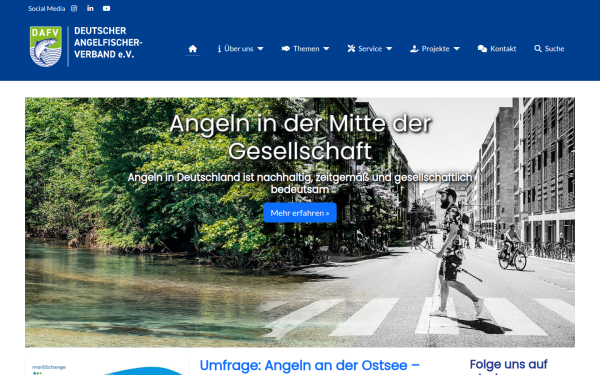600x375 pixels.
Task: Click the magnifier icon beside Suche
Action: 538,49
